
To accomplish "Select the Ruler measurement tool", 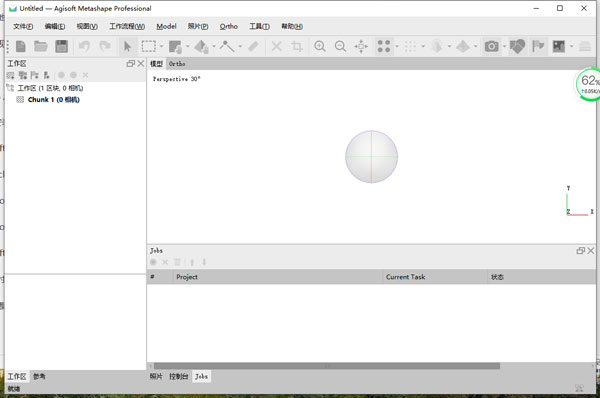I will 253,46.
